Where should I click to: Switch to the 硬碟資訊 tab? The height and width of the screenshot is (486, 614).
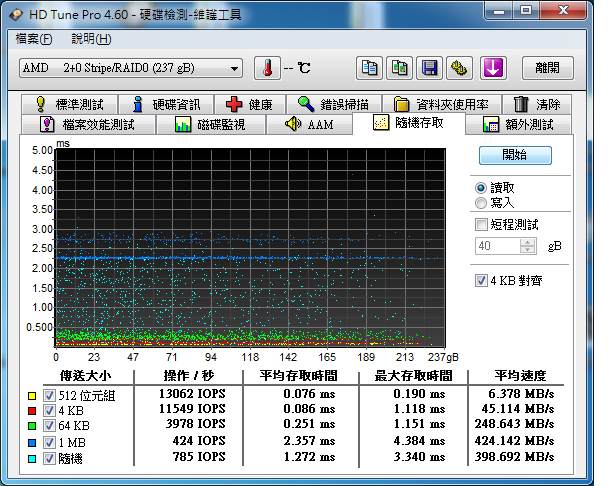point(166,105)
